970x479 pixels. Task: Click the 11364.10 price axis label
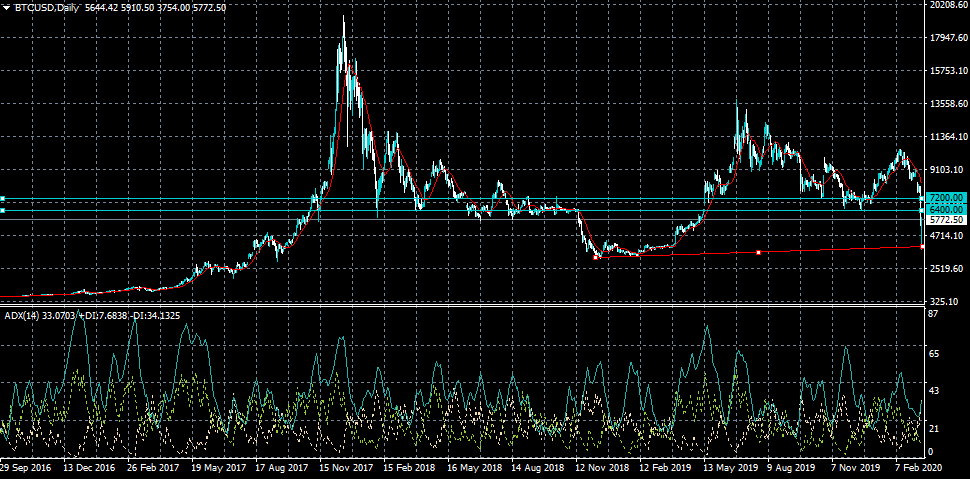click(x=948, y=137)
